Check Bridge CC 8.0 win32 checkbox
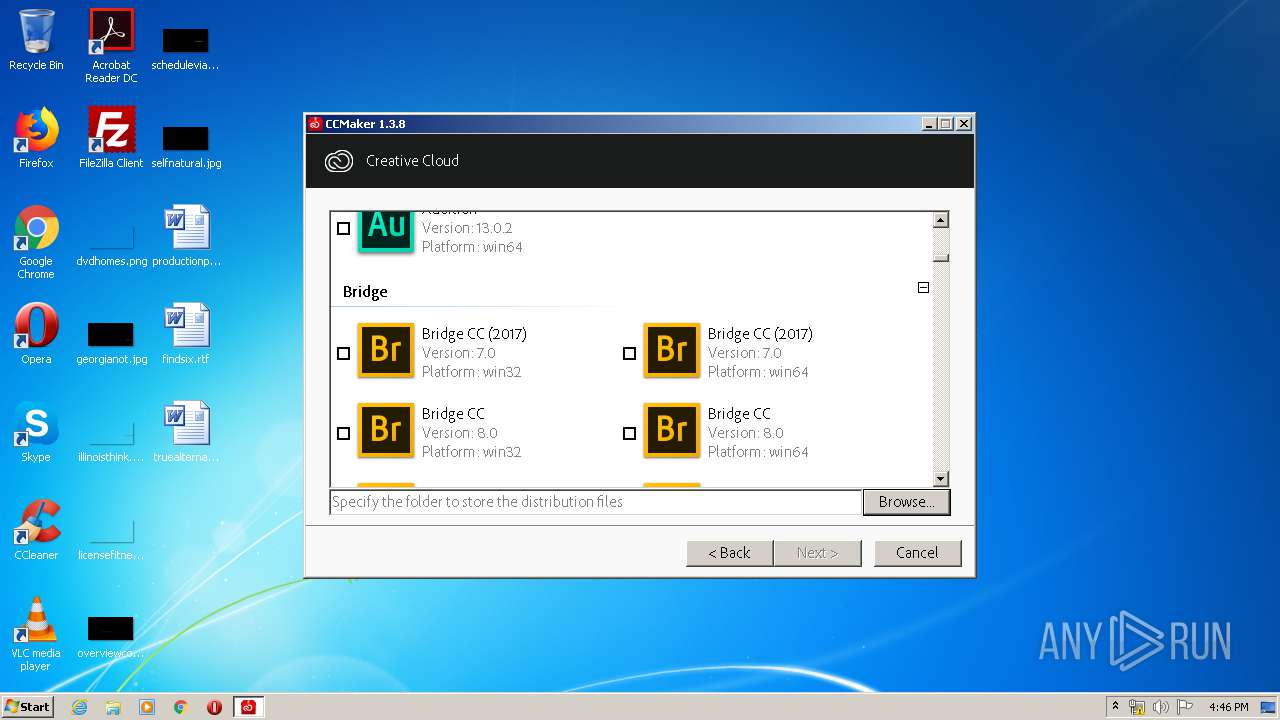Screen dimensions: 1280x720 344,433
